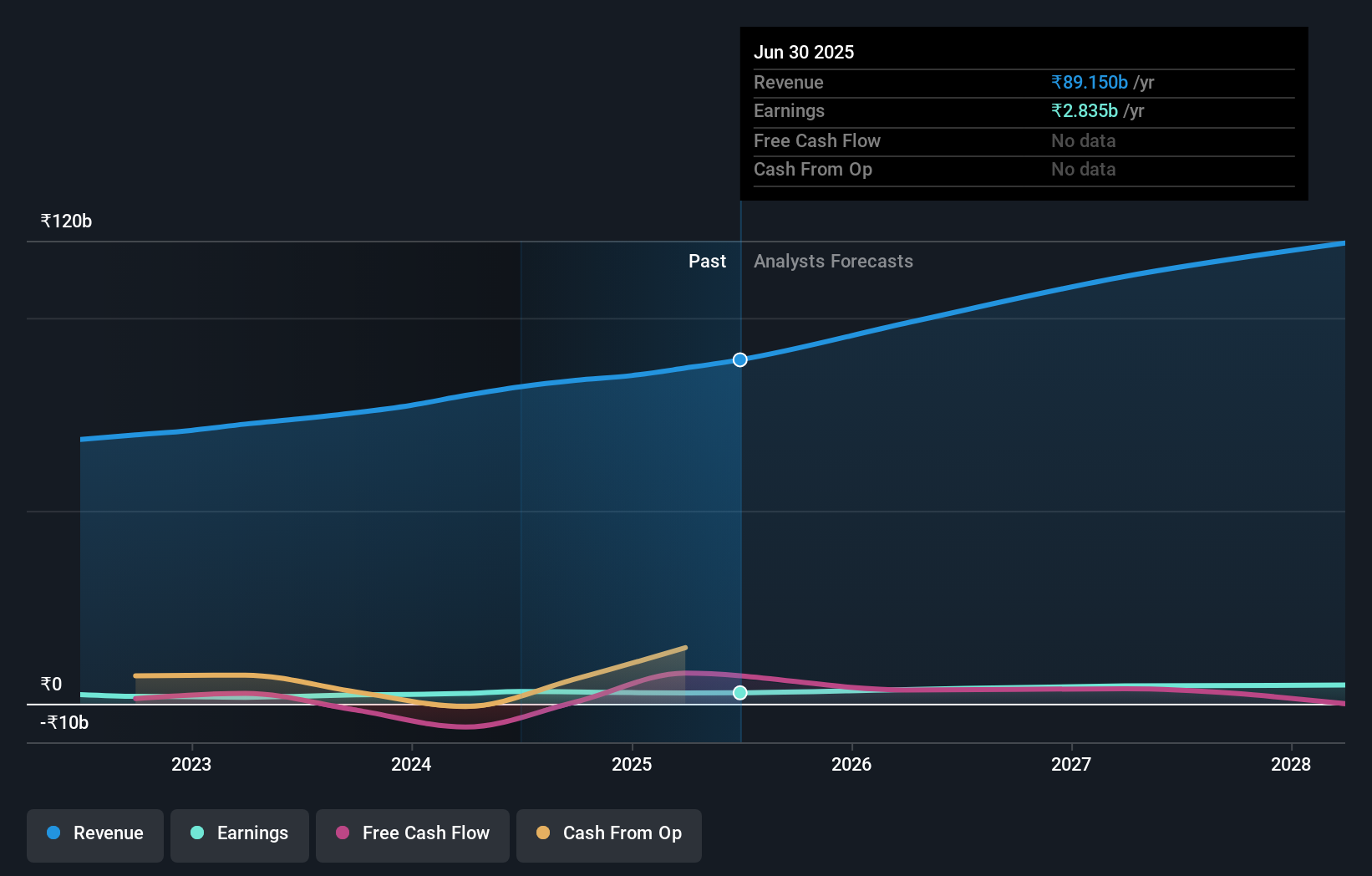Click the Cash From Op row label in tooltip
The width and height of the screenshot is (1372, 876).
813,169
